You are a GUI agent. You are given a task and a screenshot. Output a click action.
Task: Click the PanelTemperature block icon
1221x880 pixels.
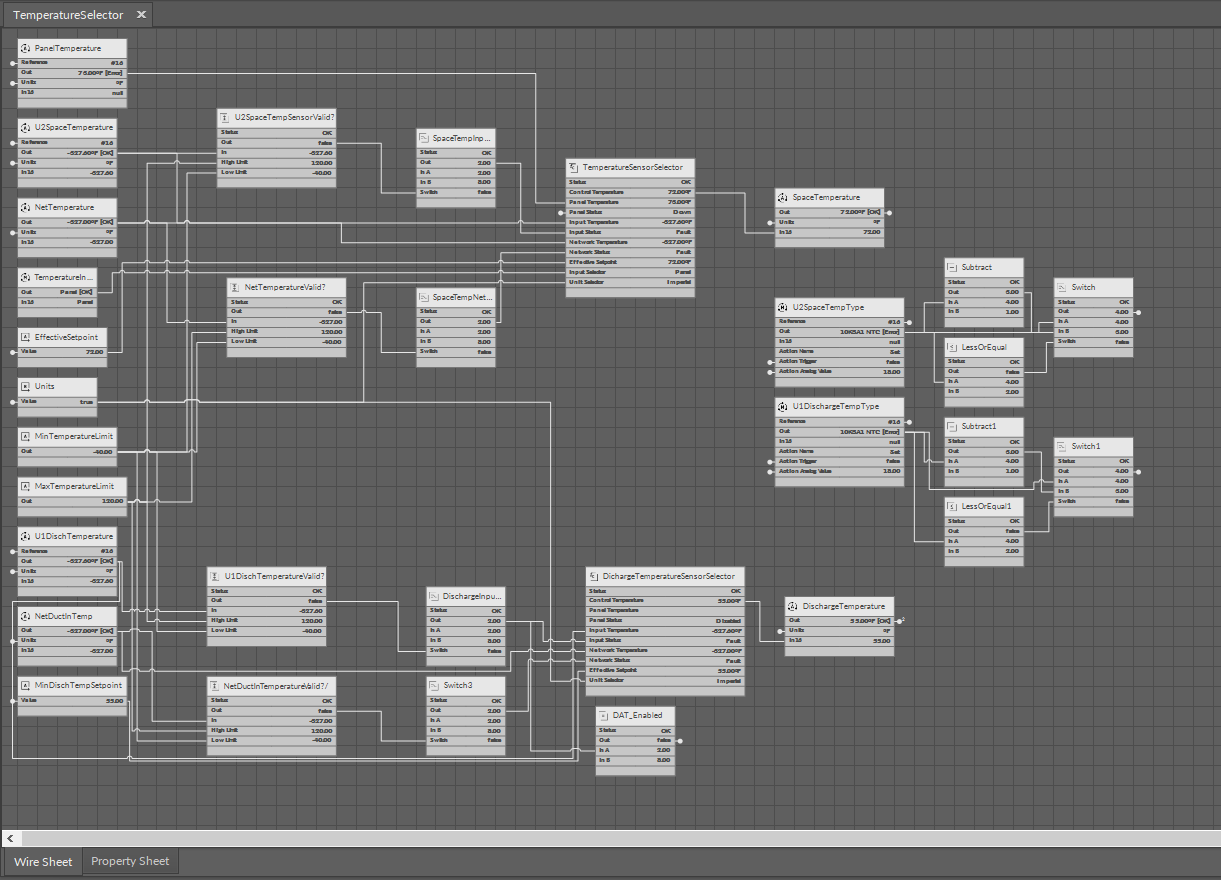(x=23, y=47)
